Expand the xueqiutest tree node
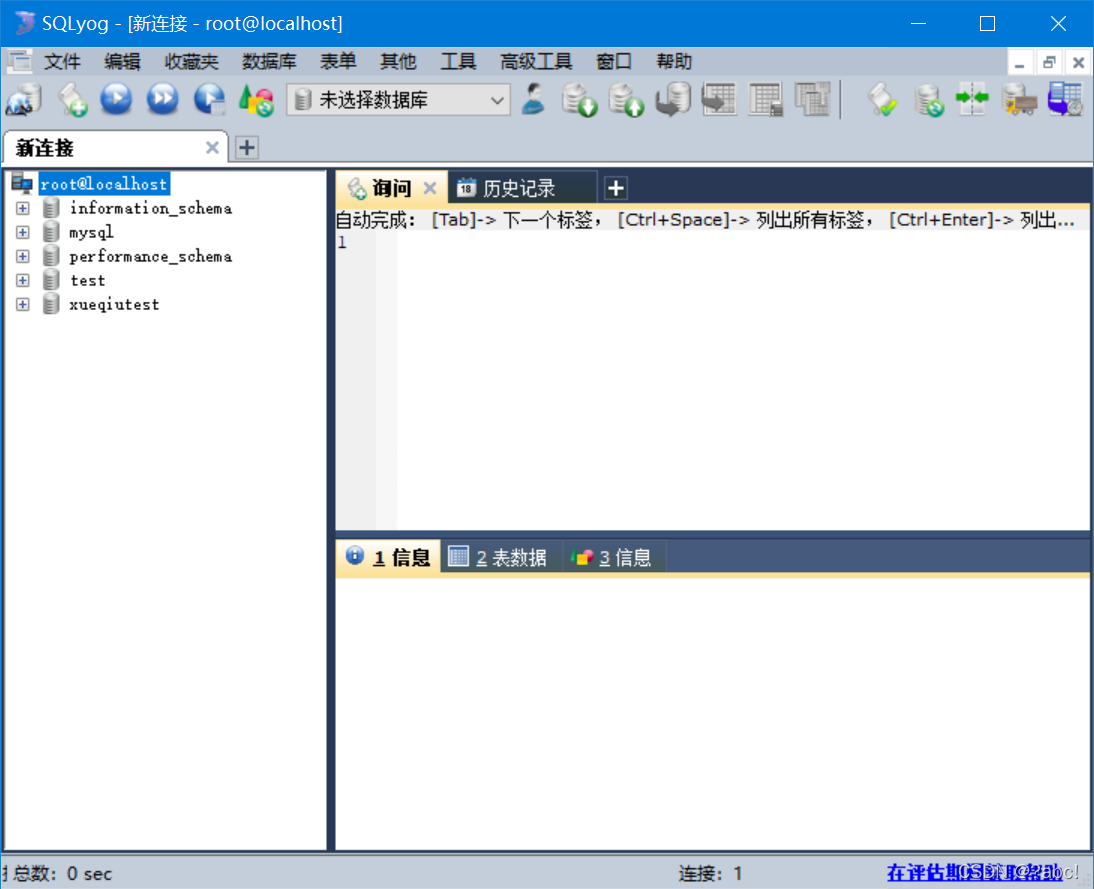This screenshot has height=889, width=1094. point(23,304)
